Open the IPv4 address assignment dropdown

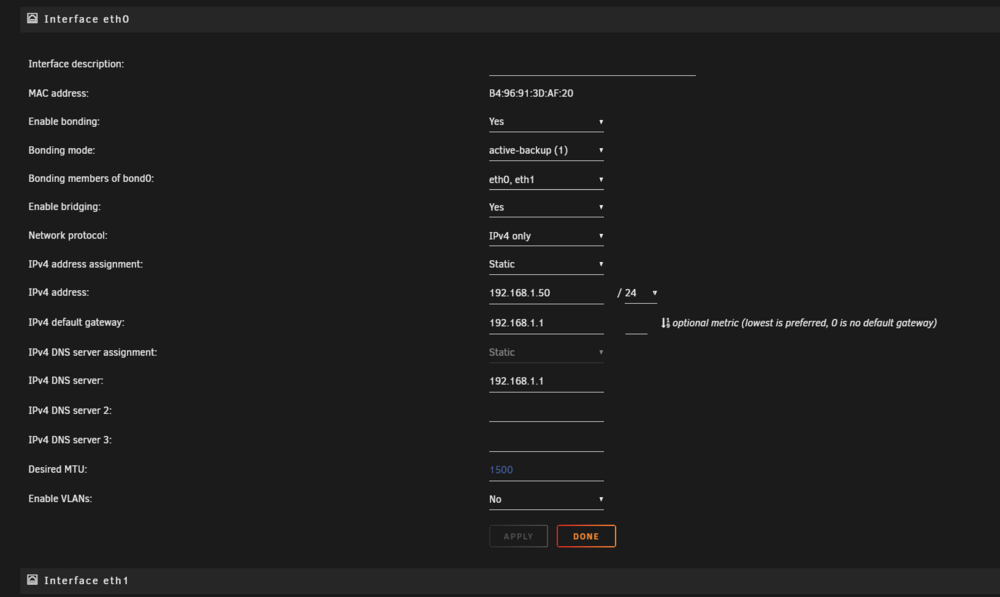point(546,264)
